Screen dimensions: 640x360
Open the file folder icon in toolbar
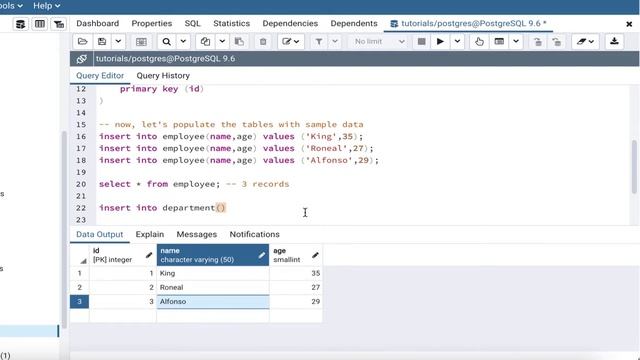[x=82, y=42]
